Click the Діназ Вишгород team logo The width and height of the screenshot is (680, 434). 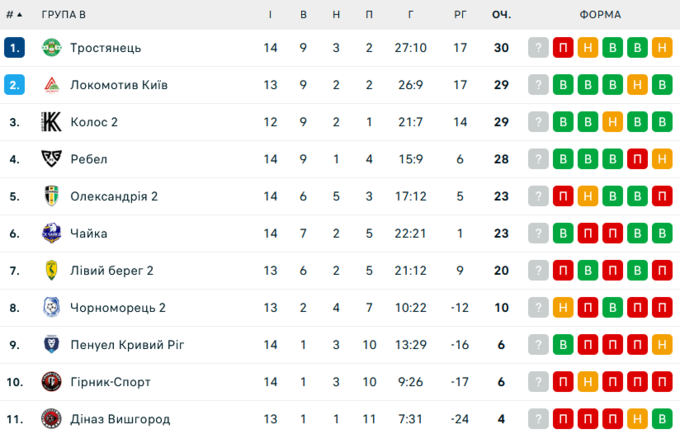point(51,419)
